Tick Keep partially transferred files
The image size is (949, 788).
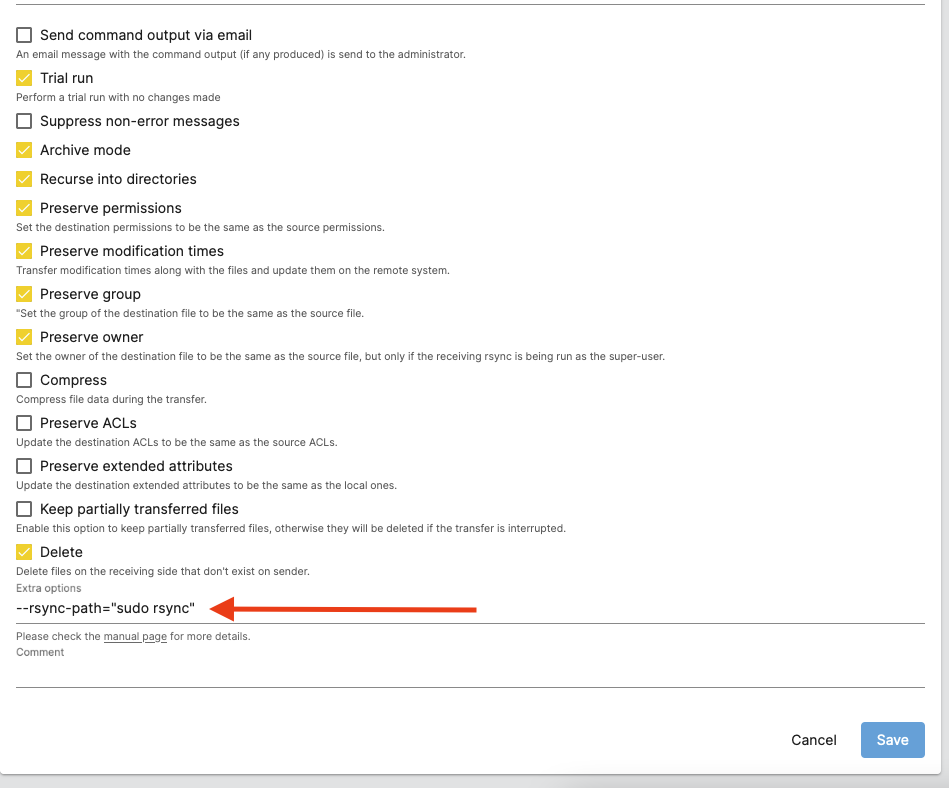click(x=24, y=509)
